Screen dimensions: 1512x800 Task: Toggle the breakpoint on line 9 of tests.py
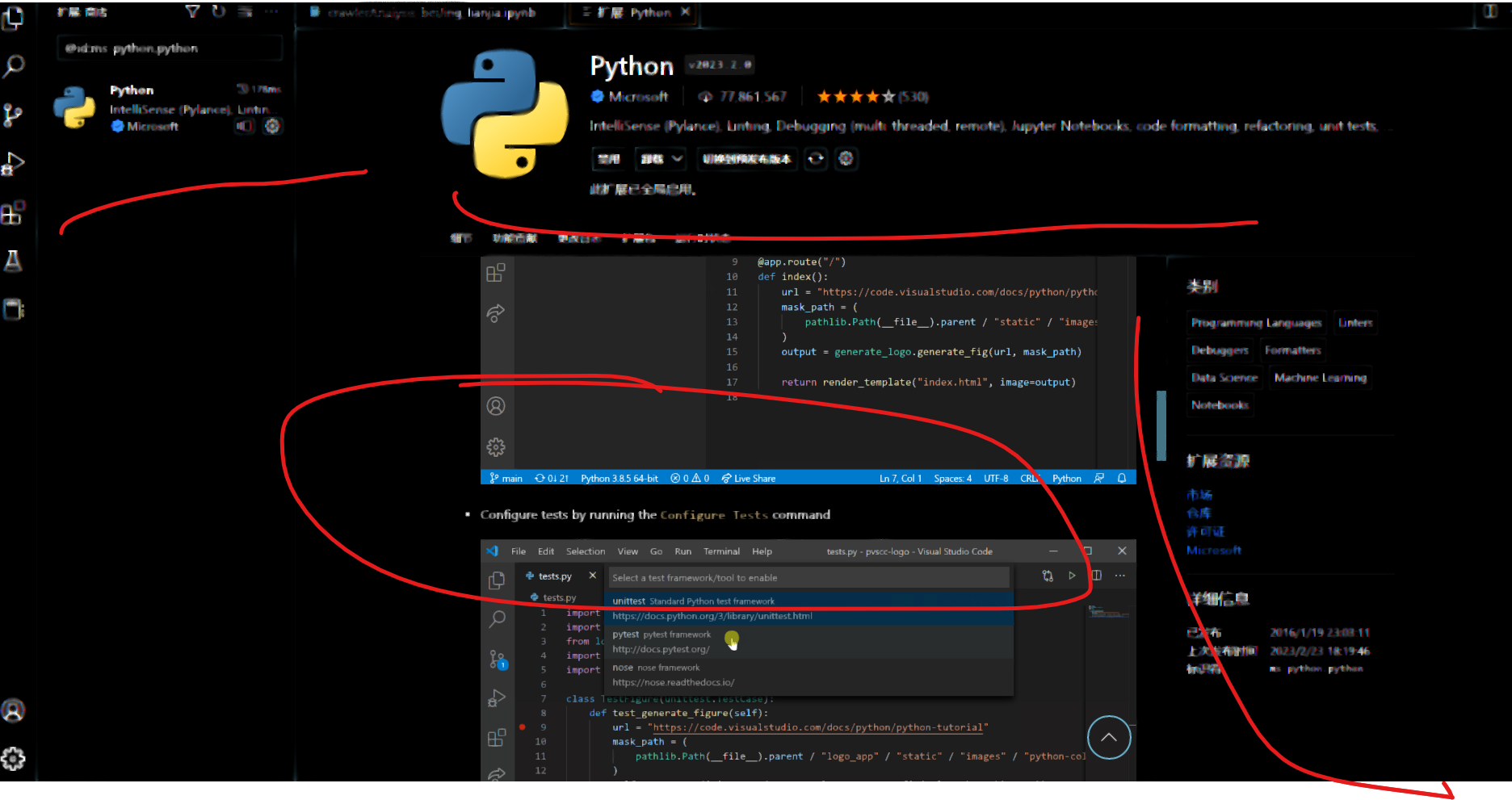522,726
